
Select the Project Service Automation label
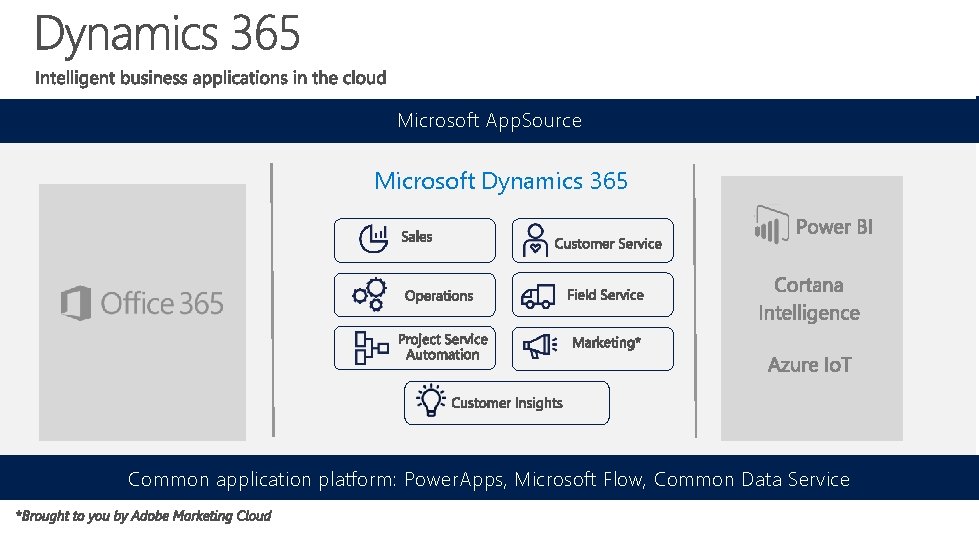pyautogui.click(x=443, y=347)
